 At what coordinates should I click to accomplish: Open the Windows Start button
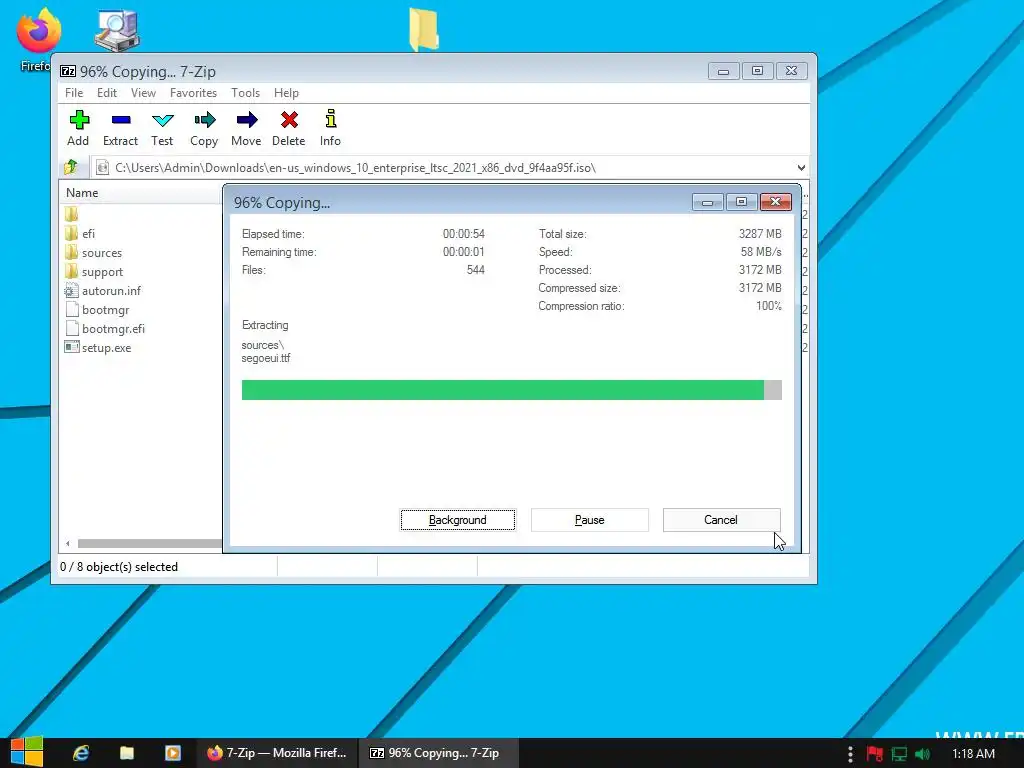click(x=26, y=753)
